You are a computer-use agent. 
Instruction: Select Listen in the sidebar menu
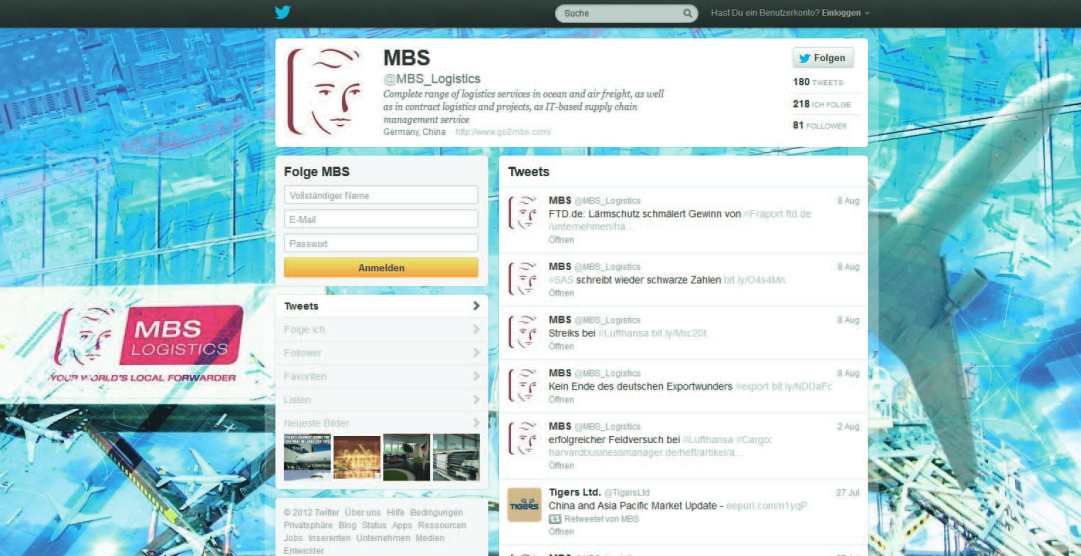pos(297,400)
